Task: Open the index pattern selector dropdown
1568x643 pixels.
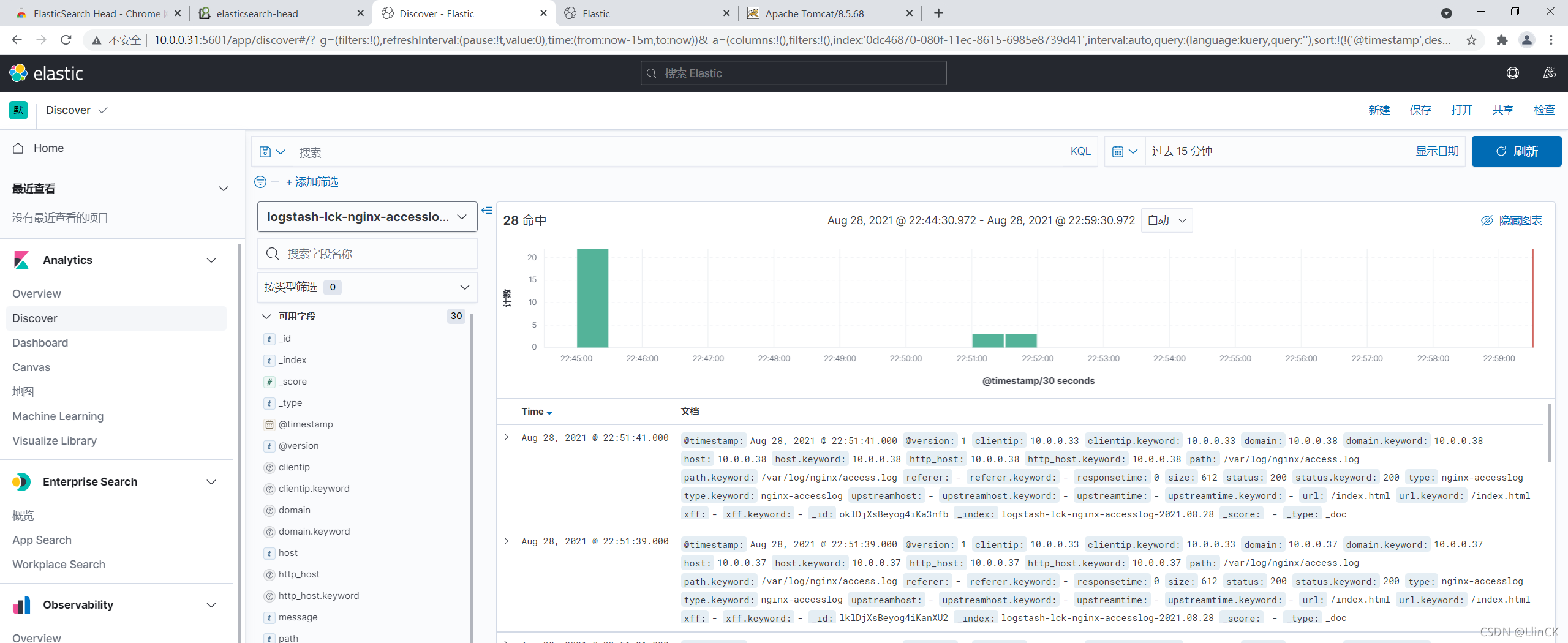Action: (x=367, y=217)
